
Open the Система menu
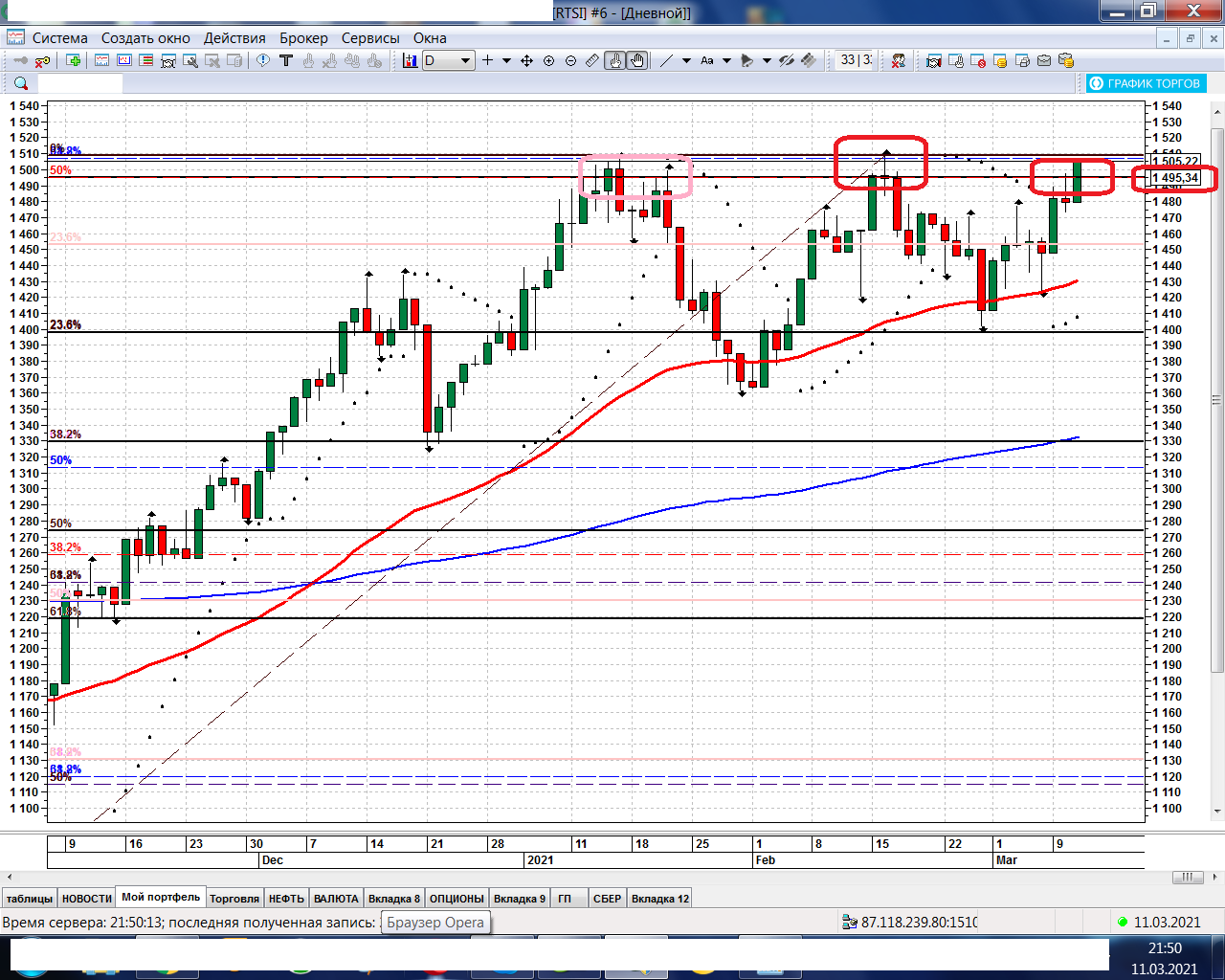(x=60, y=38)
